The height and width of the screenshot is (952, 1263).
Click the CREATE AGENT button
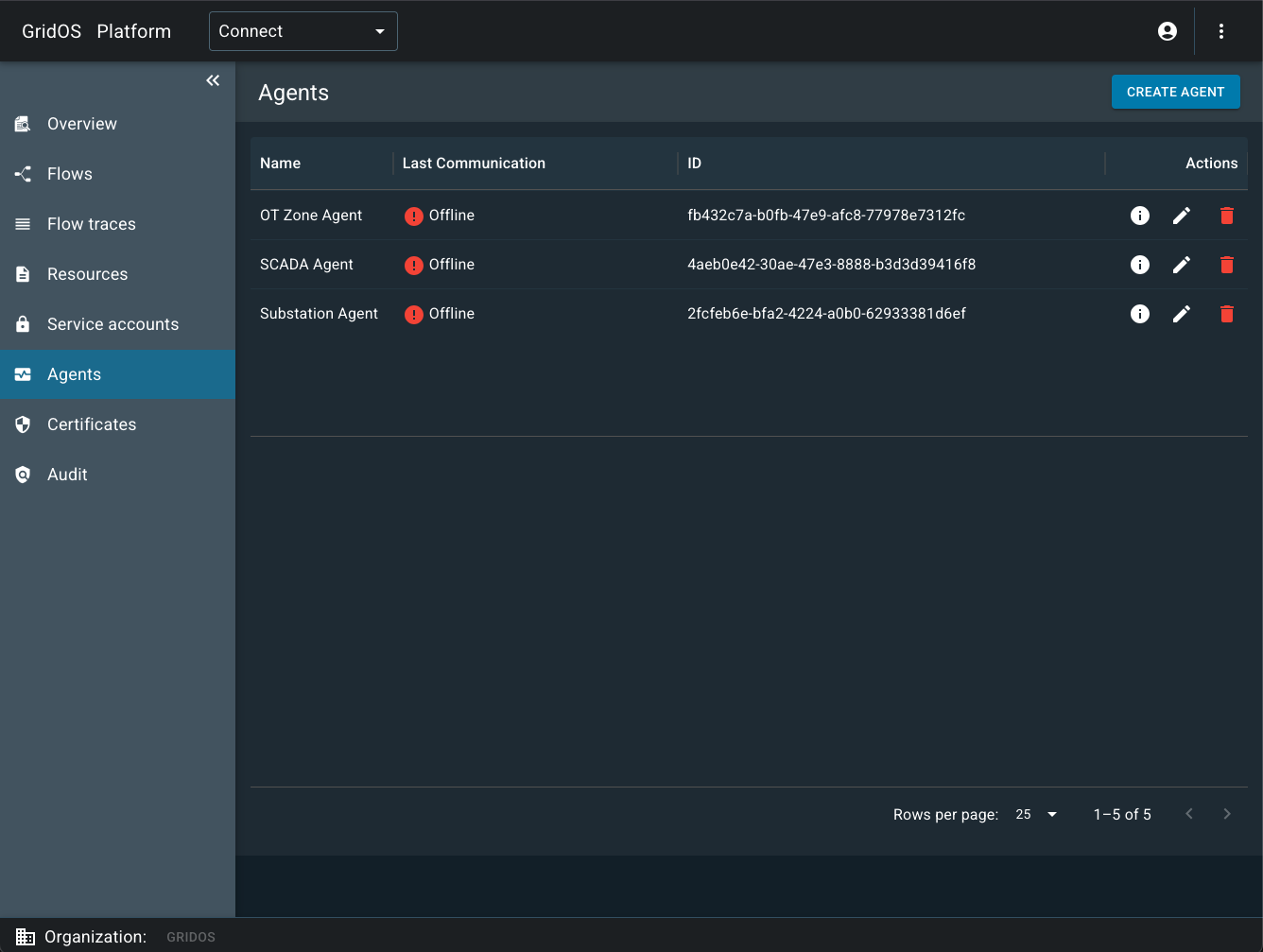click(x=1175, y=92)
